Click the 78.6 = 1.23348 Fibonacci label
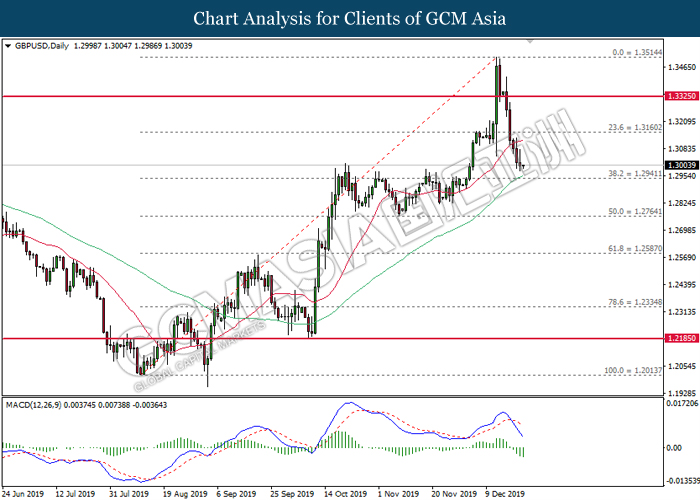This screenshot has width=700, height=500. click(x=635, y=302)
